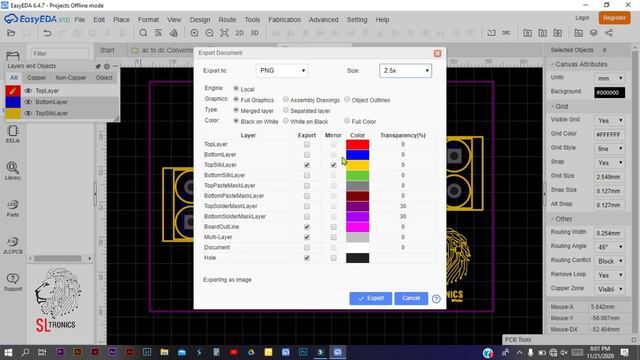This screenshot has width=640, height=360.
Task: Open the Support sidebar item
Action: pyautogui.click(x=13, y=282)
